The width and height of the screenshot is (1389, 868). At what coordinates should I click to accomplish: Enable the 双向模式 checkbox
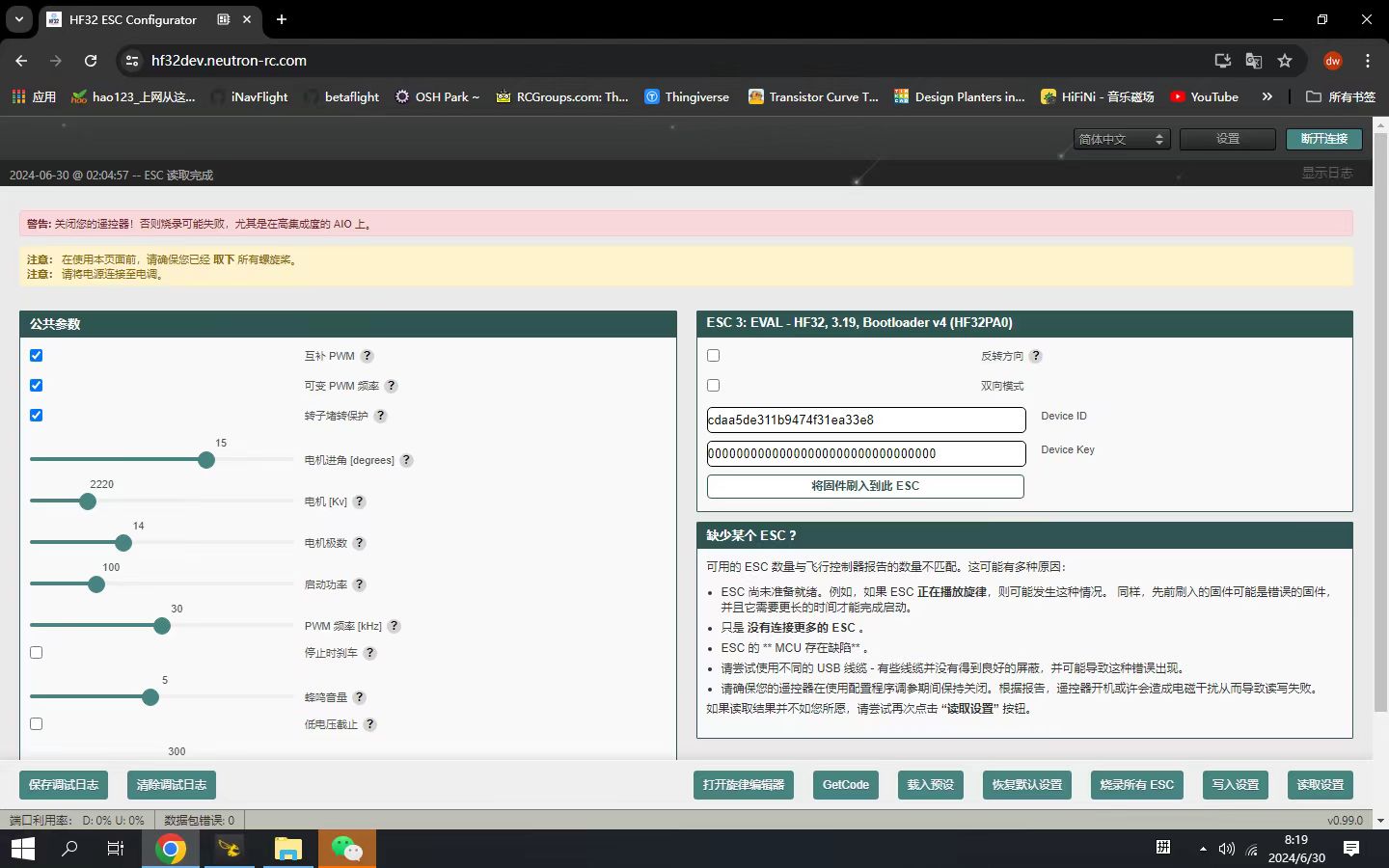coord(714,386)
